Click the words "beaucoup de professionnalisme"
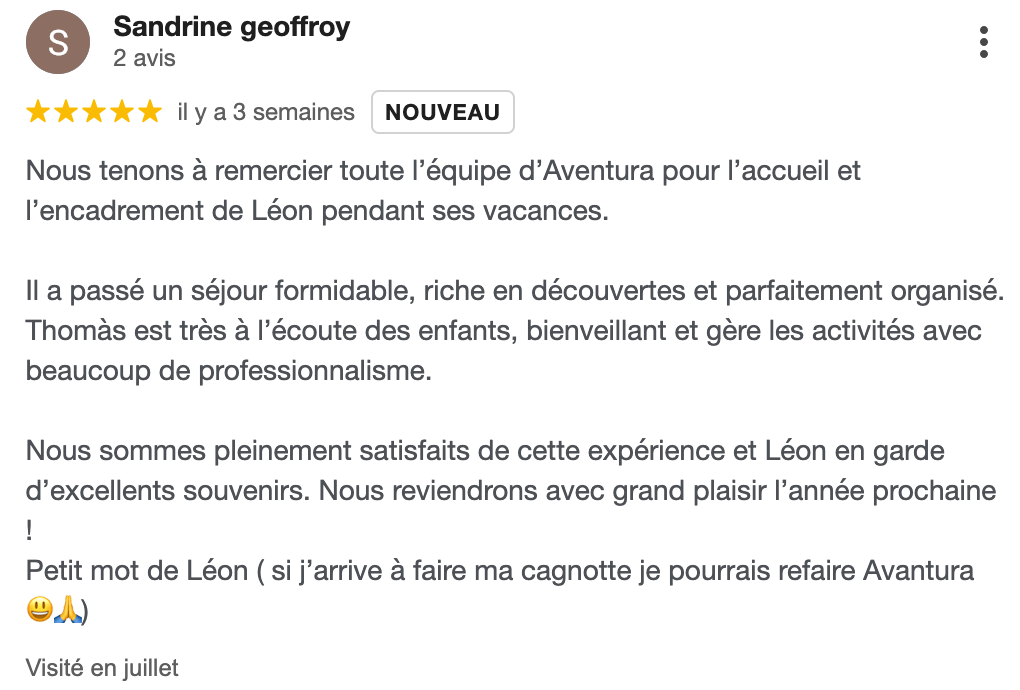Screen dimensions: 1020x690 (229, 371)
